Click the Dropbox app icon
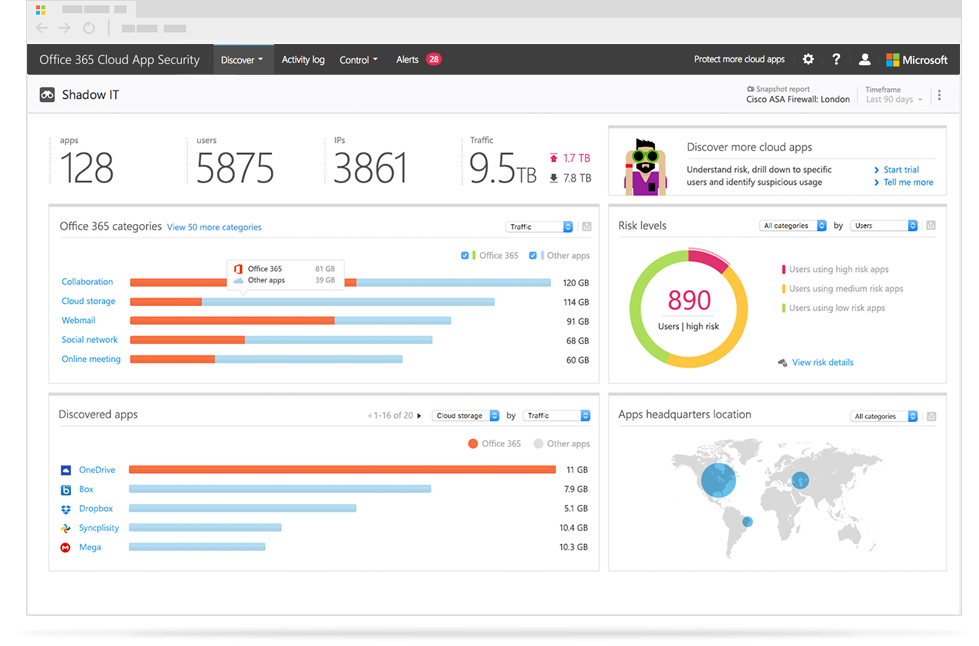Image resolution: width=979 pixels, height=646 pixels. pyautogui.click(x=66, y=509)
